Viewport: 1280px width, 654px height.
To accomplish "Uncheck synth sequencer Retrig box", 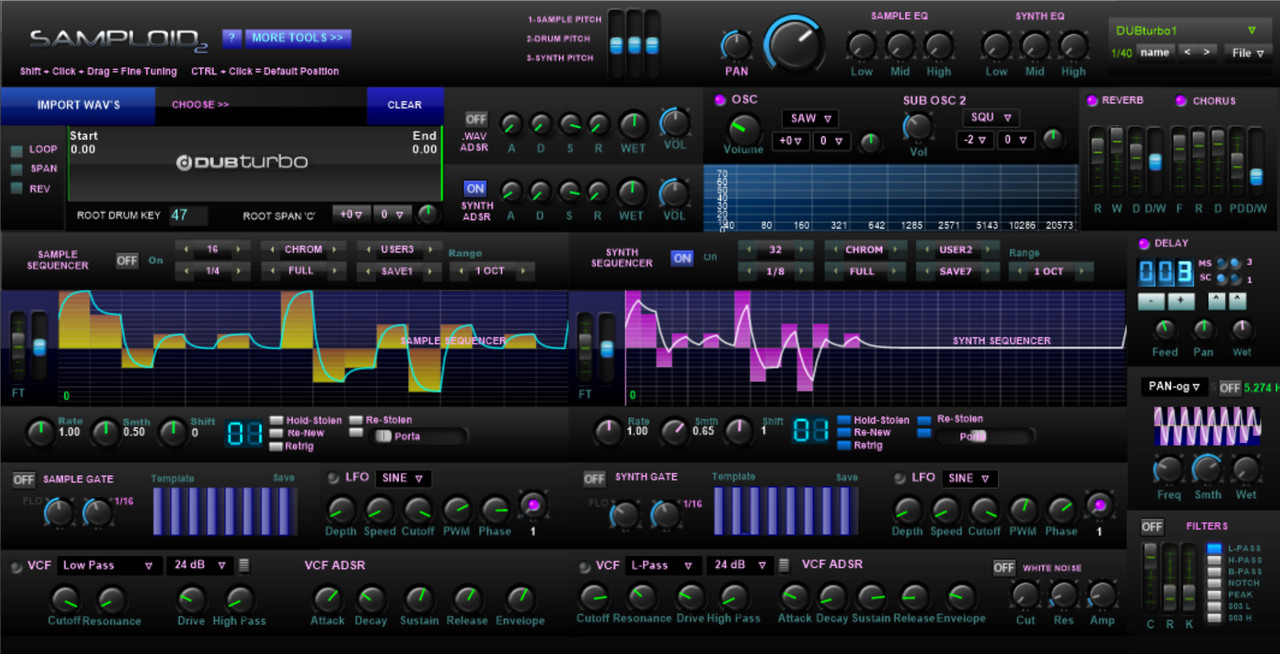I will [x=844, y=445].
